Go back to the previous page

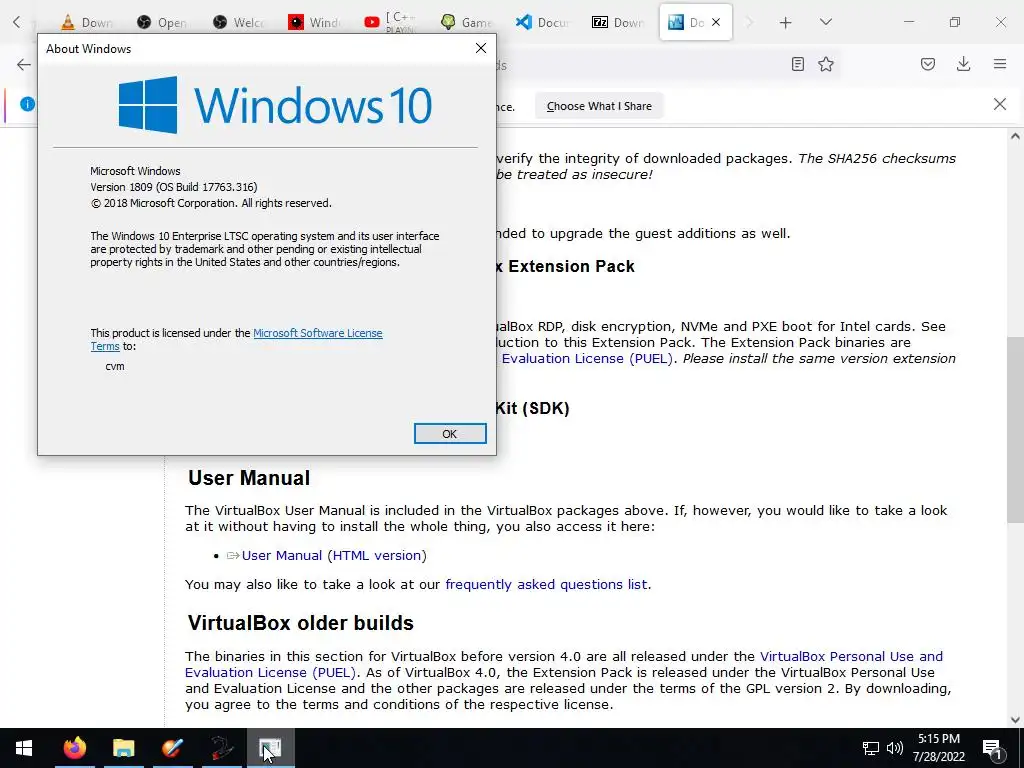pos(24,64)
